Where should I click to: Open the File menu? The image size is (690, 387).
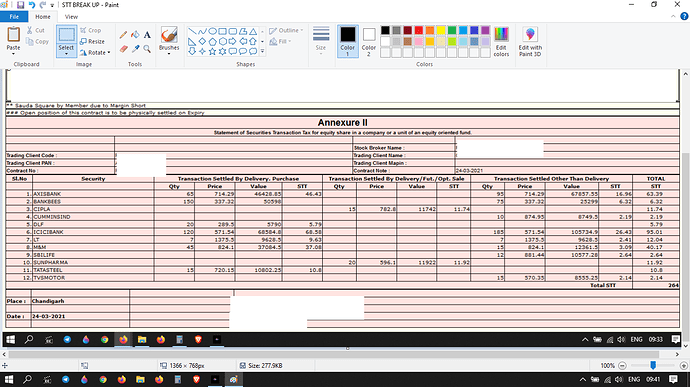click(x=14, y=17)
